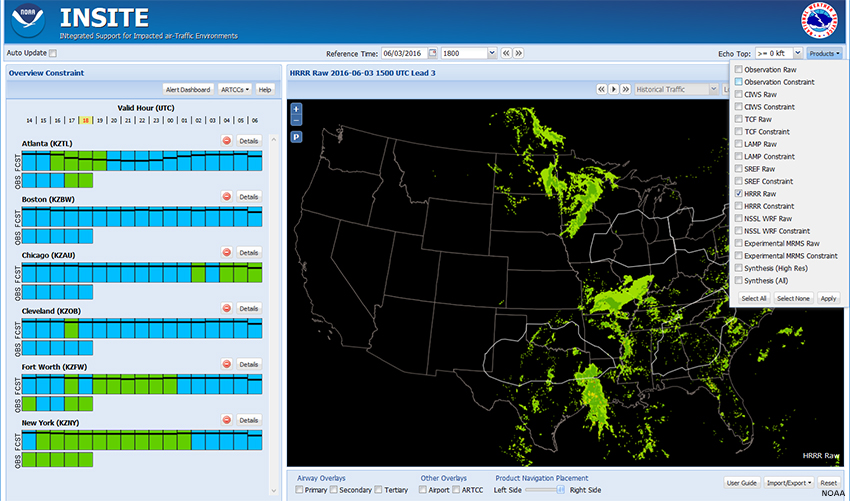Zoom in on the map
Screen dimensions: 850x501
[x=296, y=108]
